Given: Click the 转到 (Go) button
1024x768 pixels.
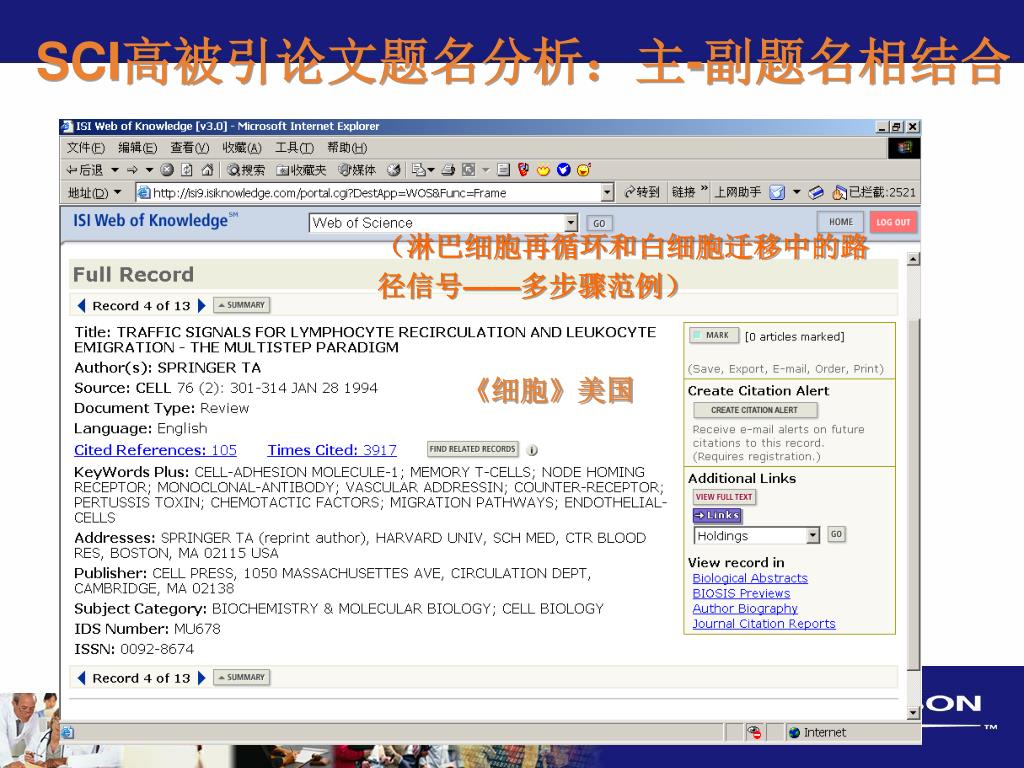Looking at the screenshot, I should pyautogui.click(x=642, y=193).
